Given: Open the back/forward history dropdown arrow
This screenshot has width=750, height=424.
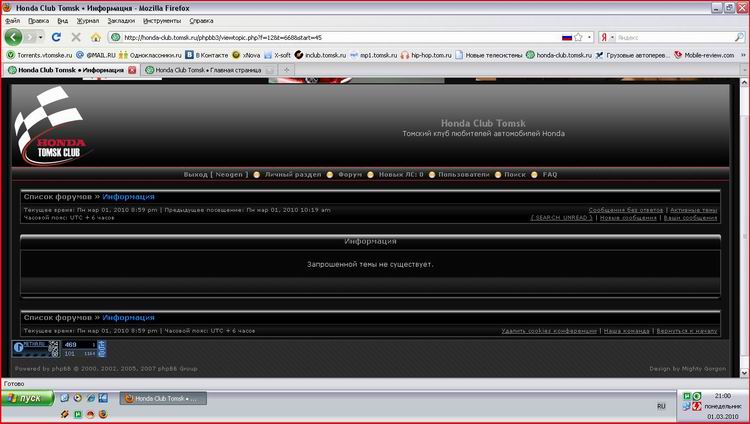Looking at the screenshot, I should click(x=41, y=37).
